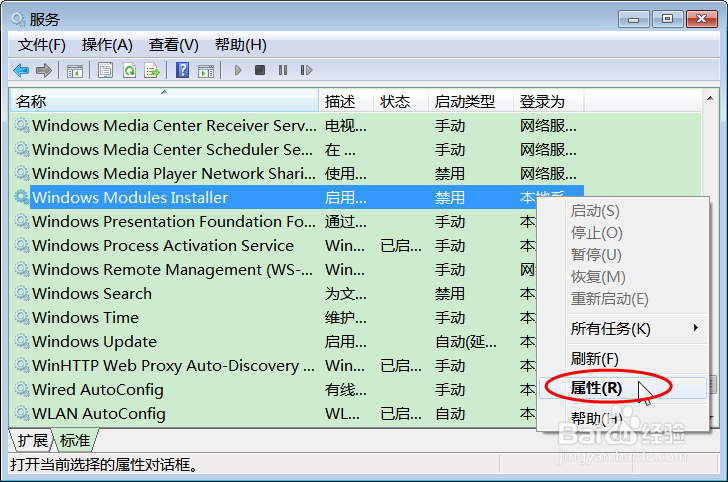Image resolution: width=728 pixels, height=482 pixels.
Task: Click gear icon beside Windows Time
Action: (21, 317)
